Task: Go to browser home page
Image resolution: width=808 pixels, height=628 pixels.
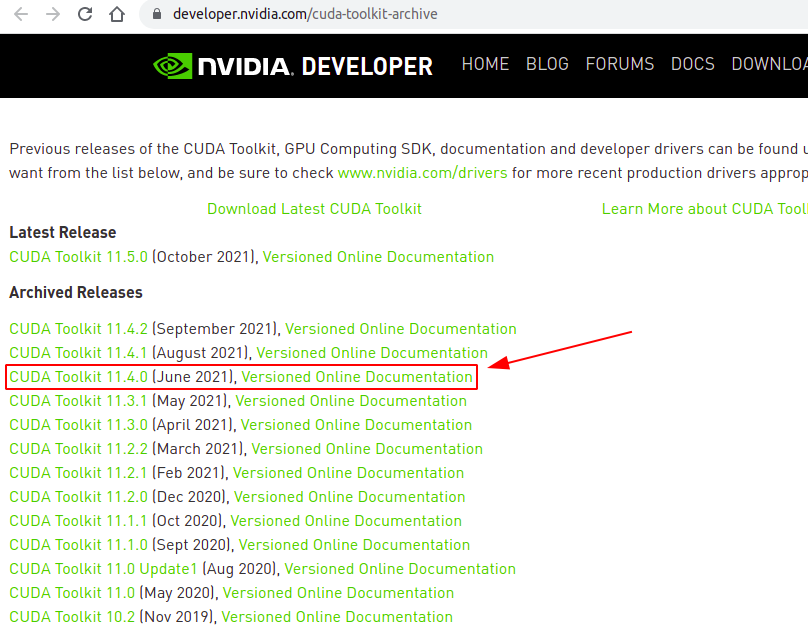Action: pos(117,15)
